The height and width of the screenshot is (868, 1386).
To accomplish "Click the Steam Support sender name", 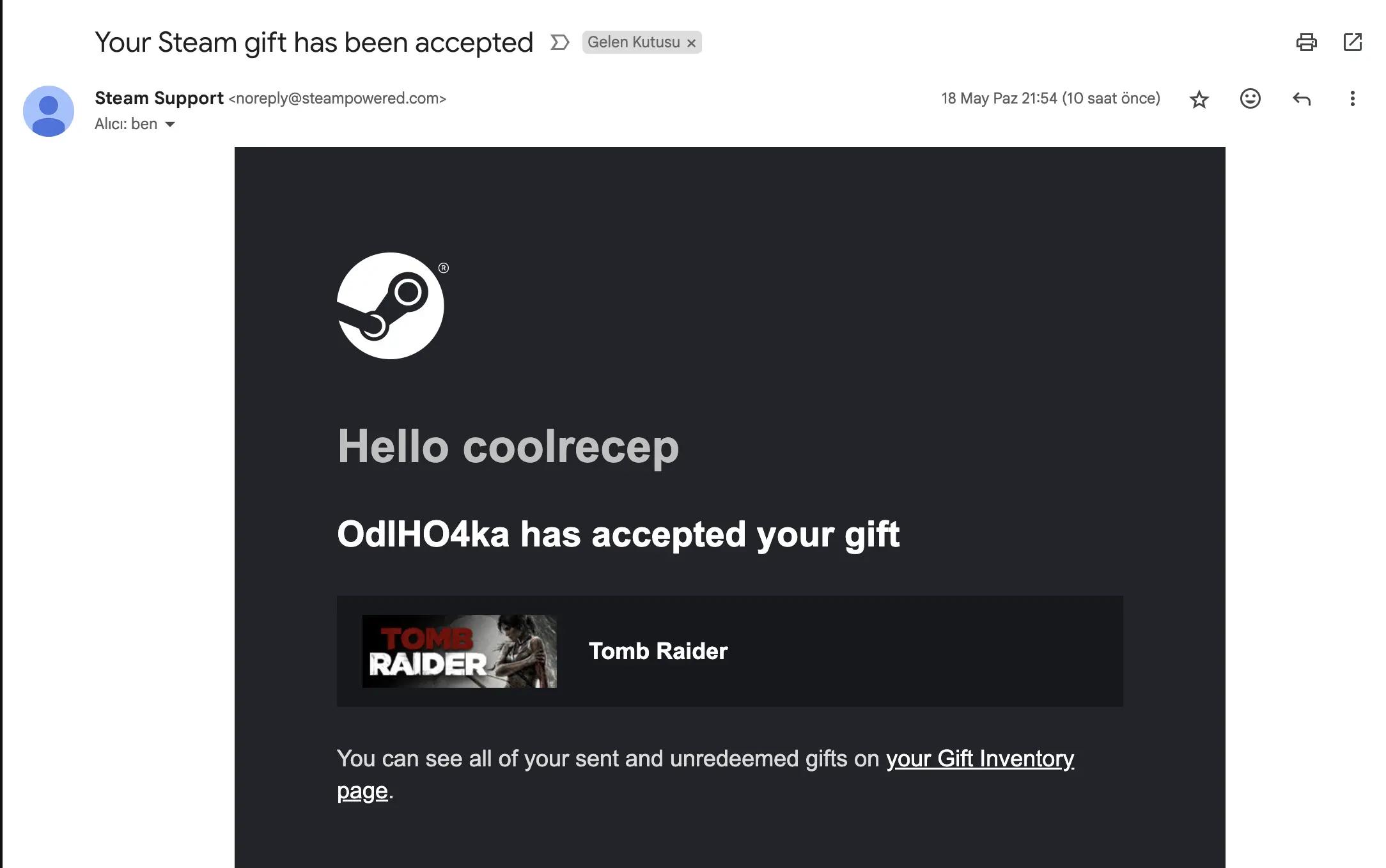I will 159,98.
